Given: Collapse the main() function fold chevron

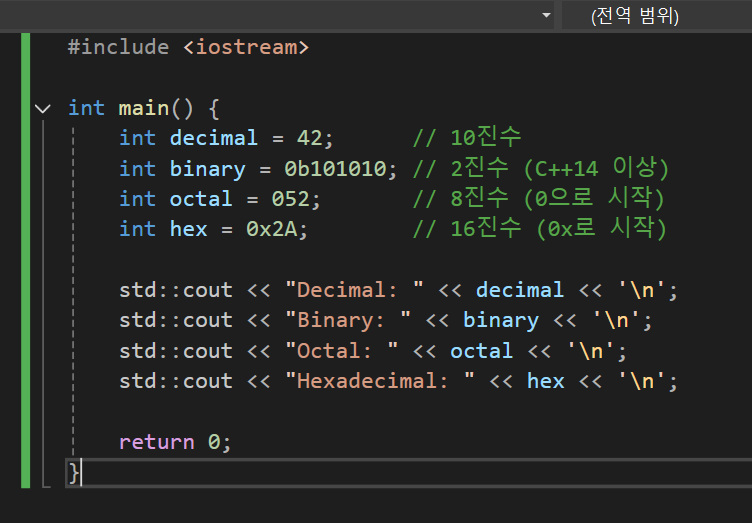Looking at the screenshot, I should [43, 109].
